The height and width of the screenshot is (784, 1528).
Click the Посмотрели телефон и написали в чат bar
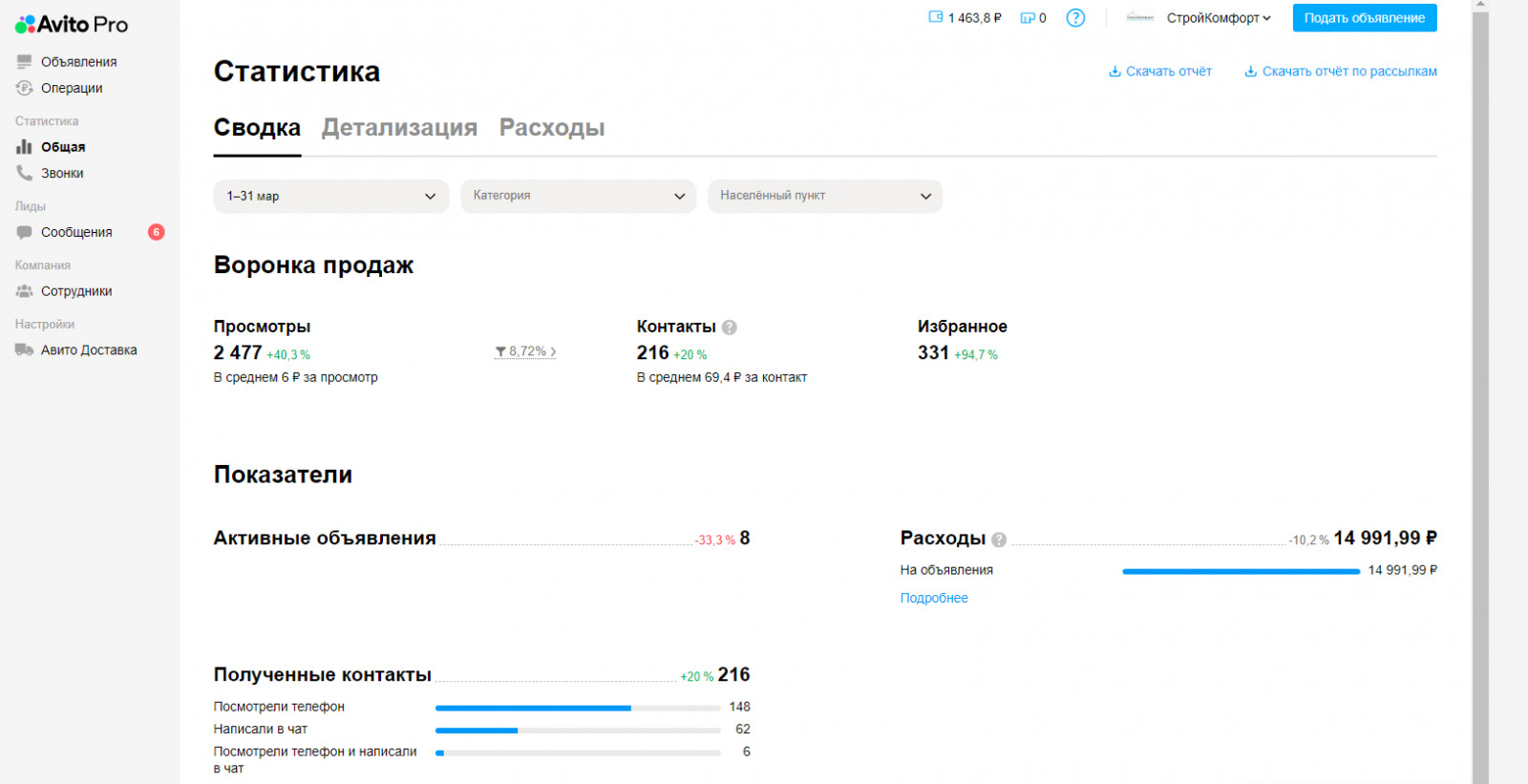(x=578, y=752)
